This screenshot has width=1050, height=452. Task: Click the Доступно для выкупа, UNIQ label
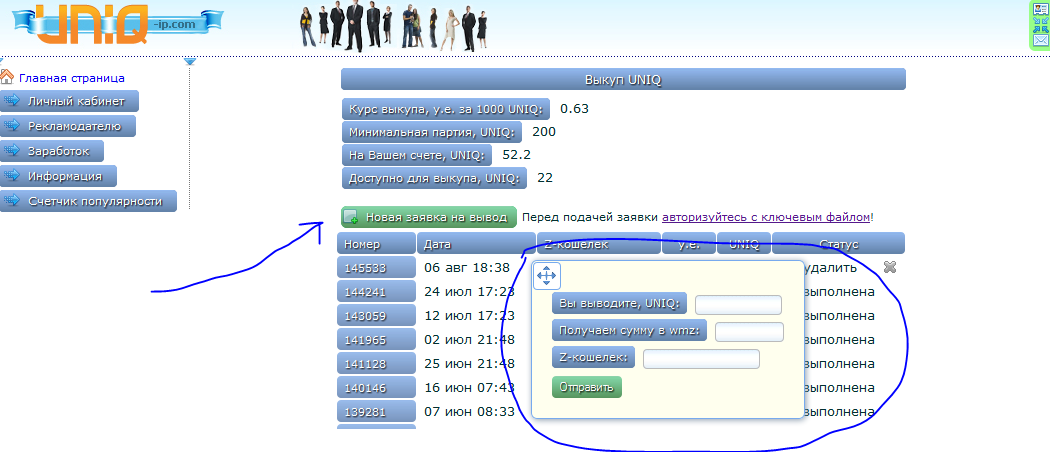(x=434, y=178)
